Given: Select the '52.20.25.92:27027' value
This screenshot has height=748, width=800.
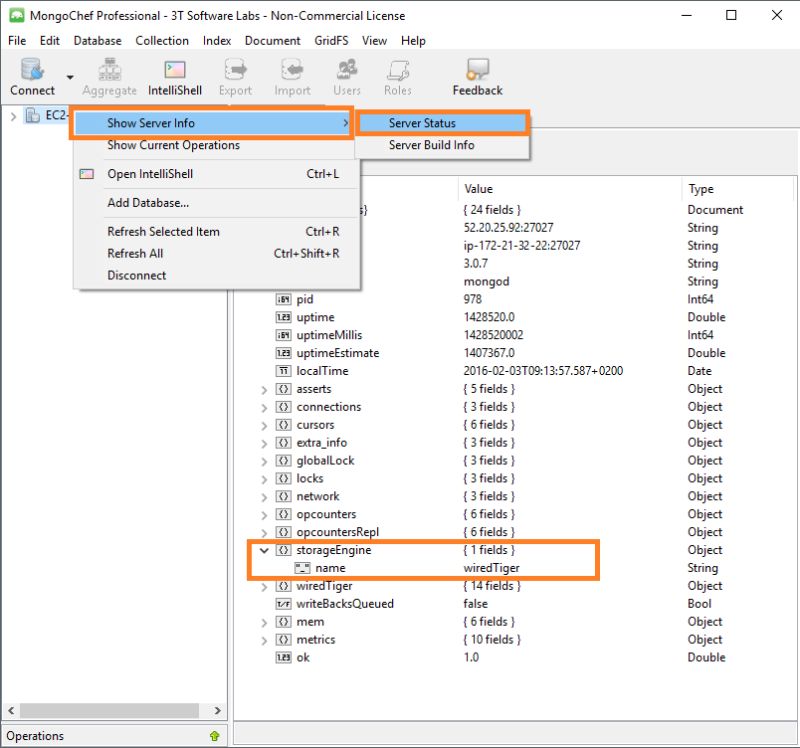Looking at the screenshot, I should coord(508,228).
